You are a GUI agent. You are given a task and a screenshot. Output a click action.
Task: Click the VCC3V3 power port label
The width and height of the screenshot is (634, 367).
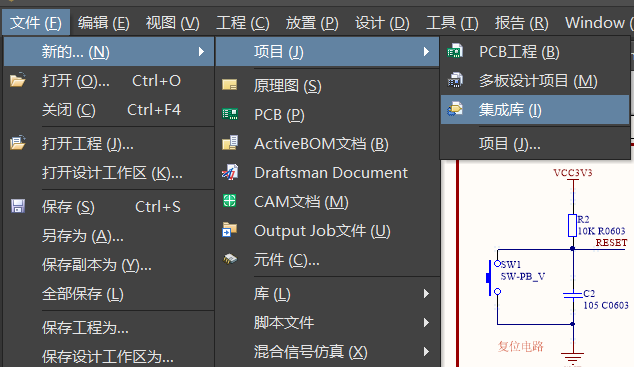tap(573, 173)
